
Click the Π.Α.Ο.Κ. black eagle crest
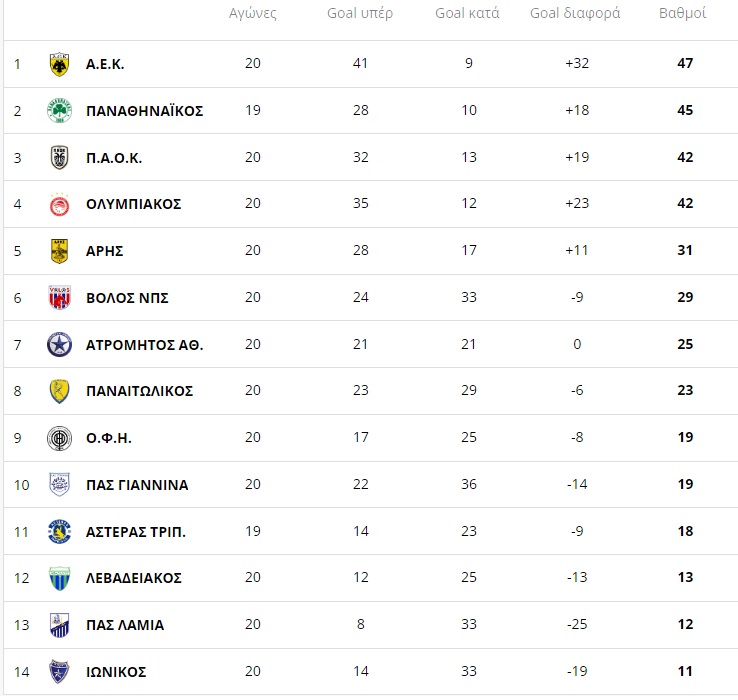click(59, 157)
